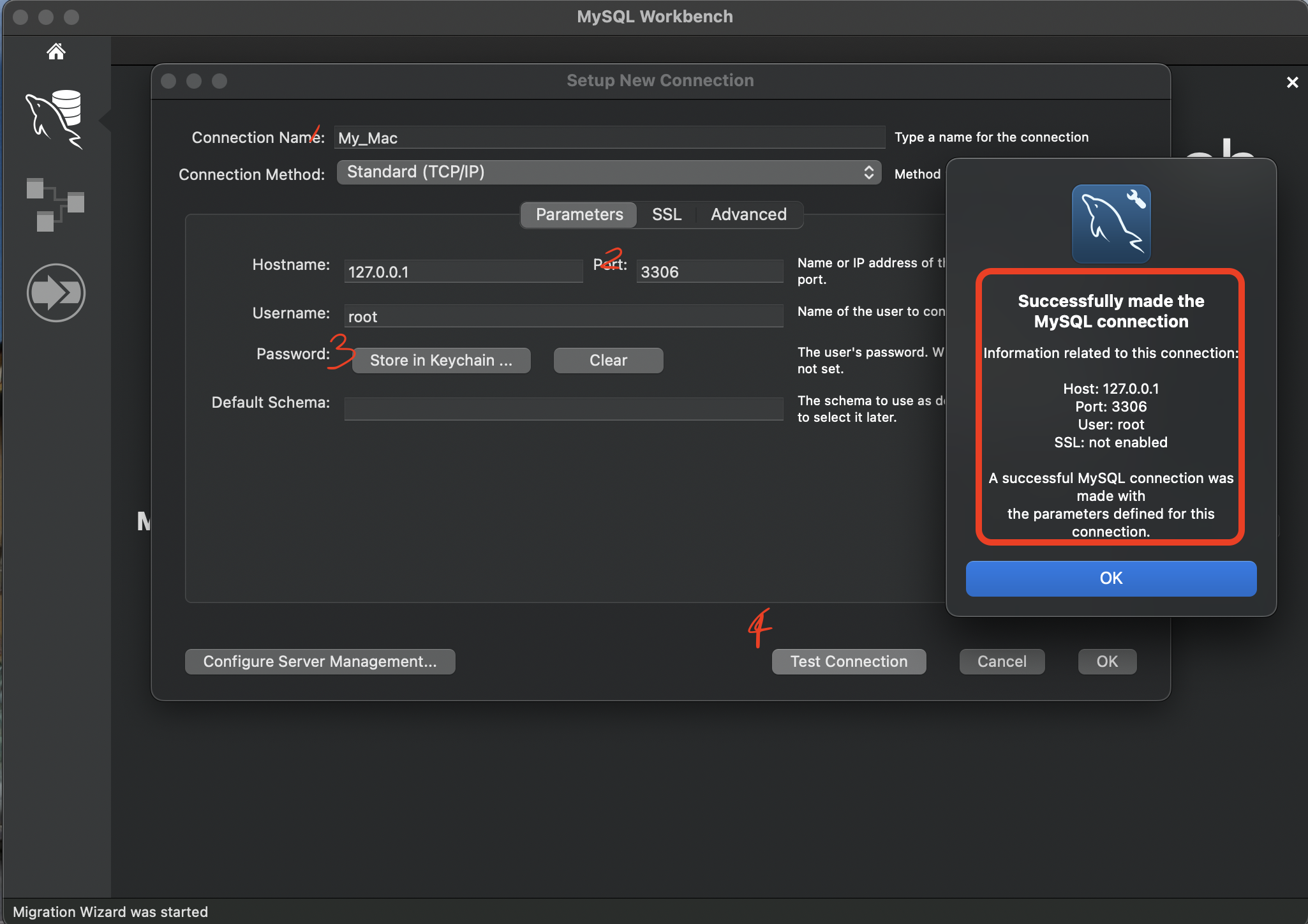The height and width of the screenshot is (924, 1308).
Task: Click the Connection Name field
Action: click(x=609, y=138)
